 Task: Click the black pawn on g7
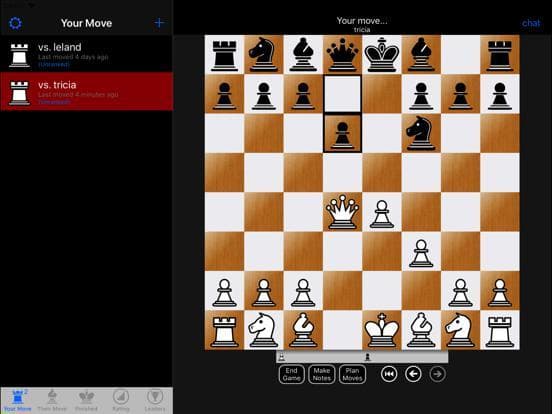click(460, 95)
